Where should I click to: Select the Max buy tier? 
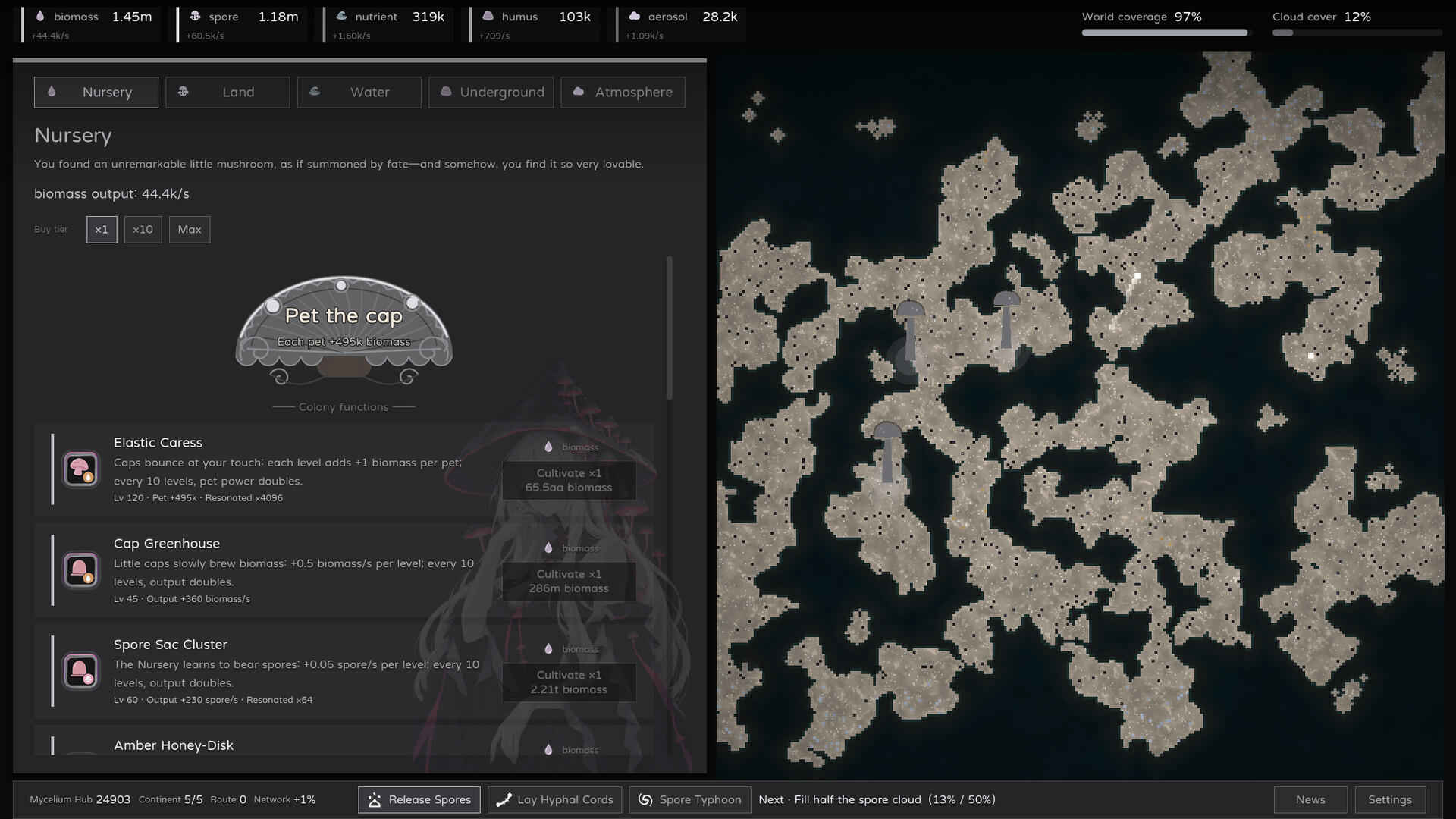click(x=190, y=229)
